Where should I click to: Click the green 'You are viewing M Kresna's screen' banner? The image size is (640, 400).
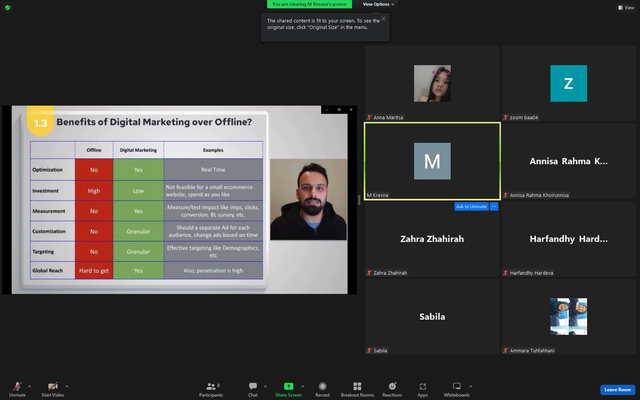coord(309,4)
